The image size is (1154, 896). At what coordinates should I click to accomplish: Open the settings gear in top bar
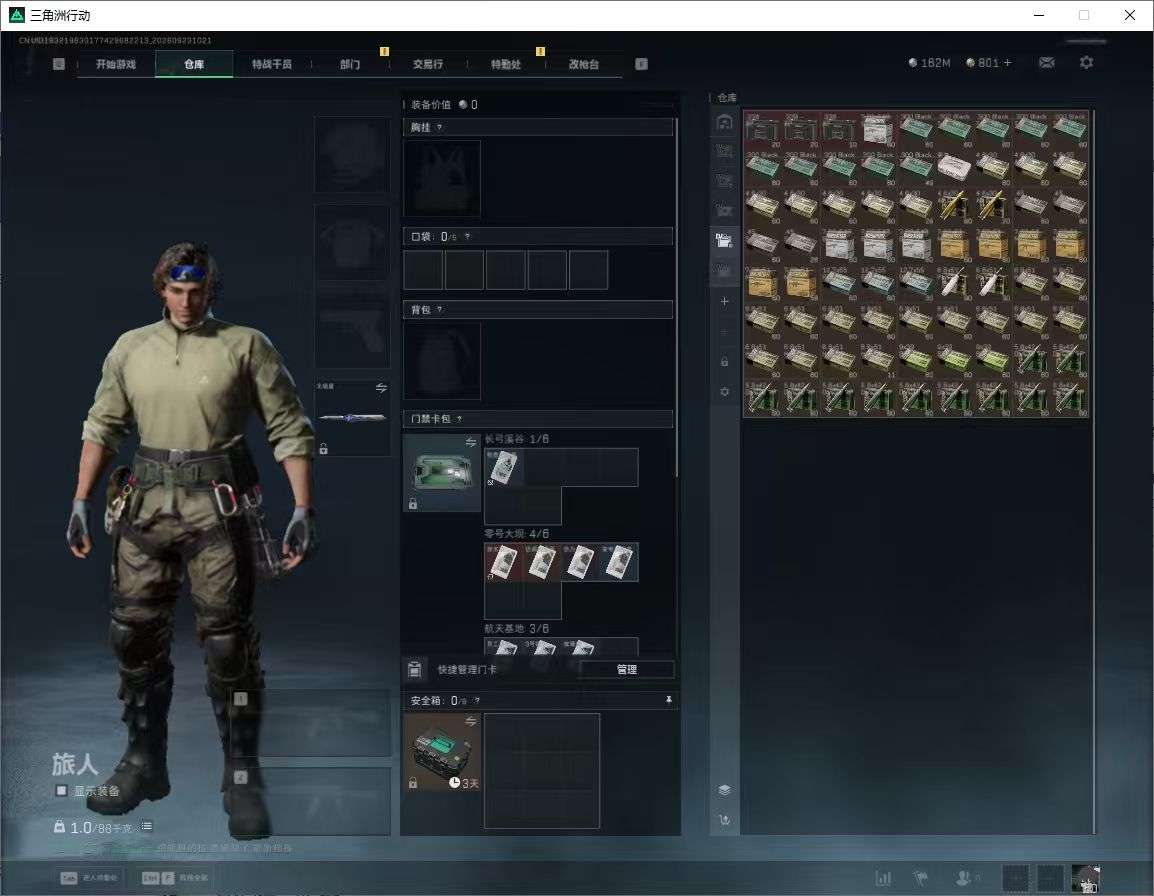tap(1086, 63)
